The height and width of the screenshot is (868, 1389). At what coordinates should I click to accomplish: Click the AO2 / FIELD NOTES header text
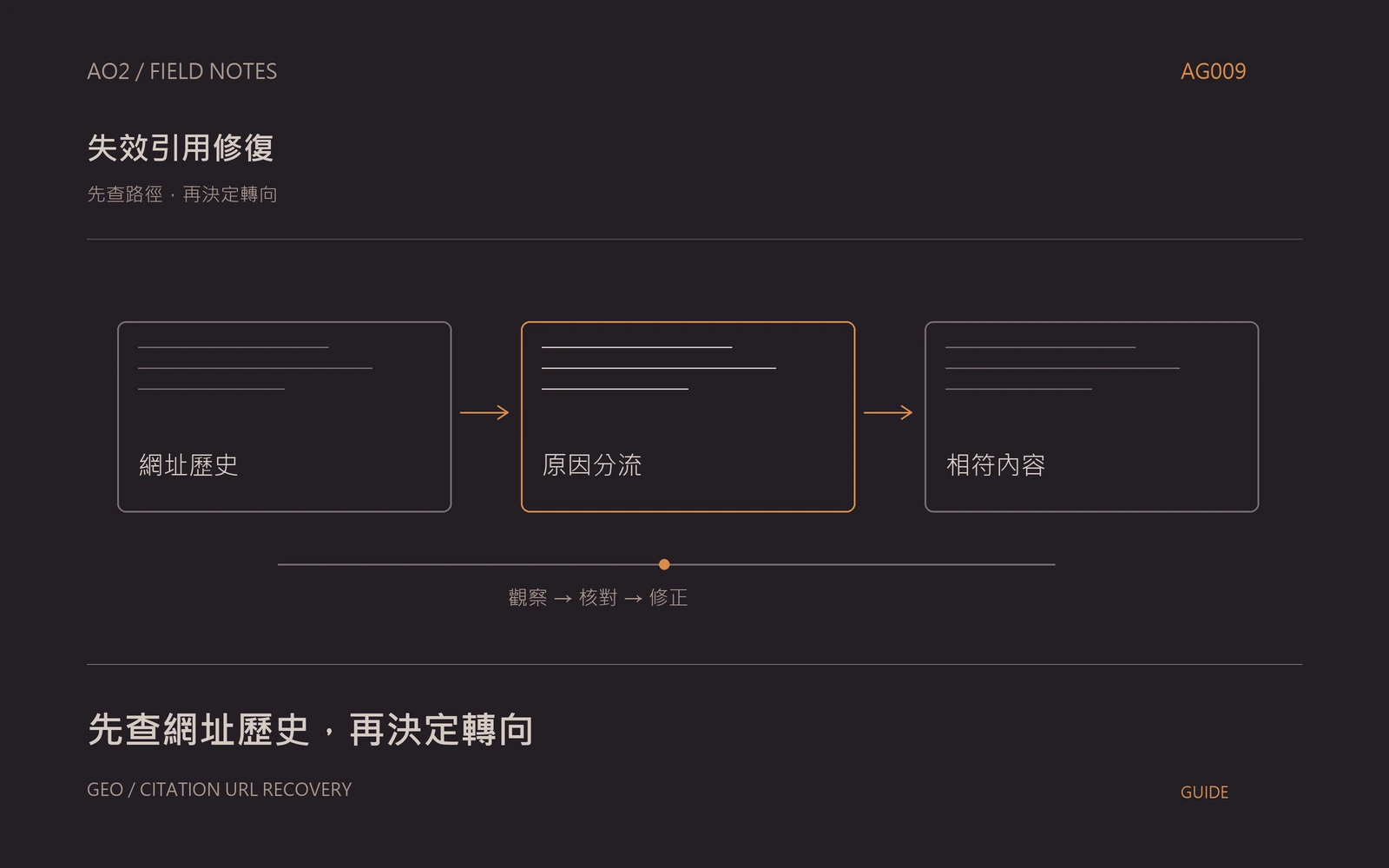tap(182, 71)
